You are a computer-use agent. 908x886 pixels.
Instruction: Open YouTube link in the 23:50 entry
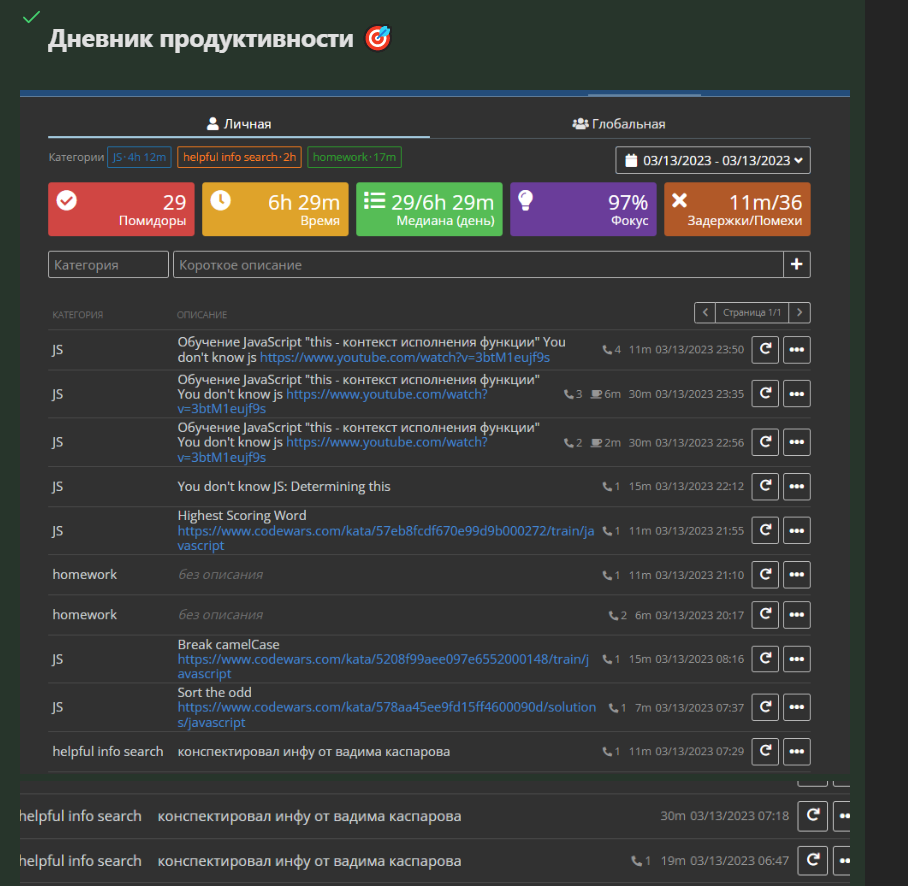click(405, 357)
